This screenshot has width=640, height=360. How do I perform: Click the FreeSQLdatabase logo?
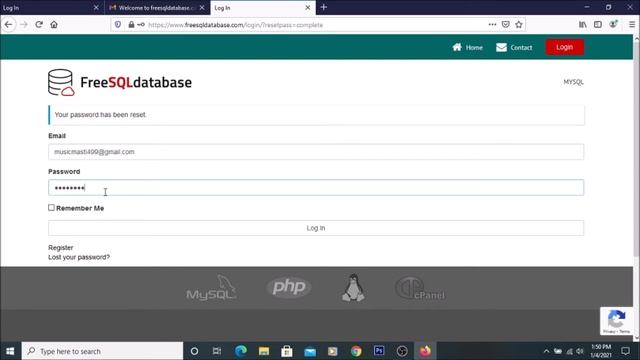120,82
